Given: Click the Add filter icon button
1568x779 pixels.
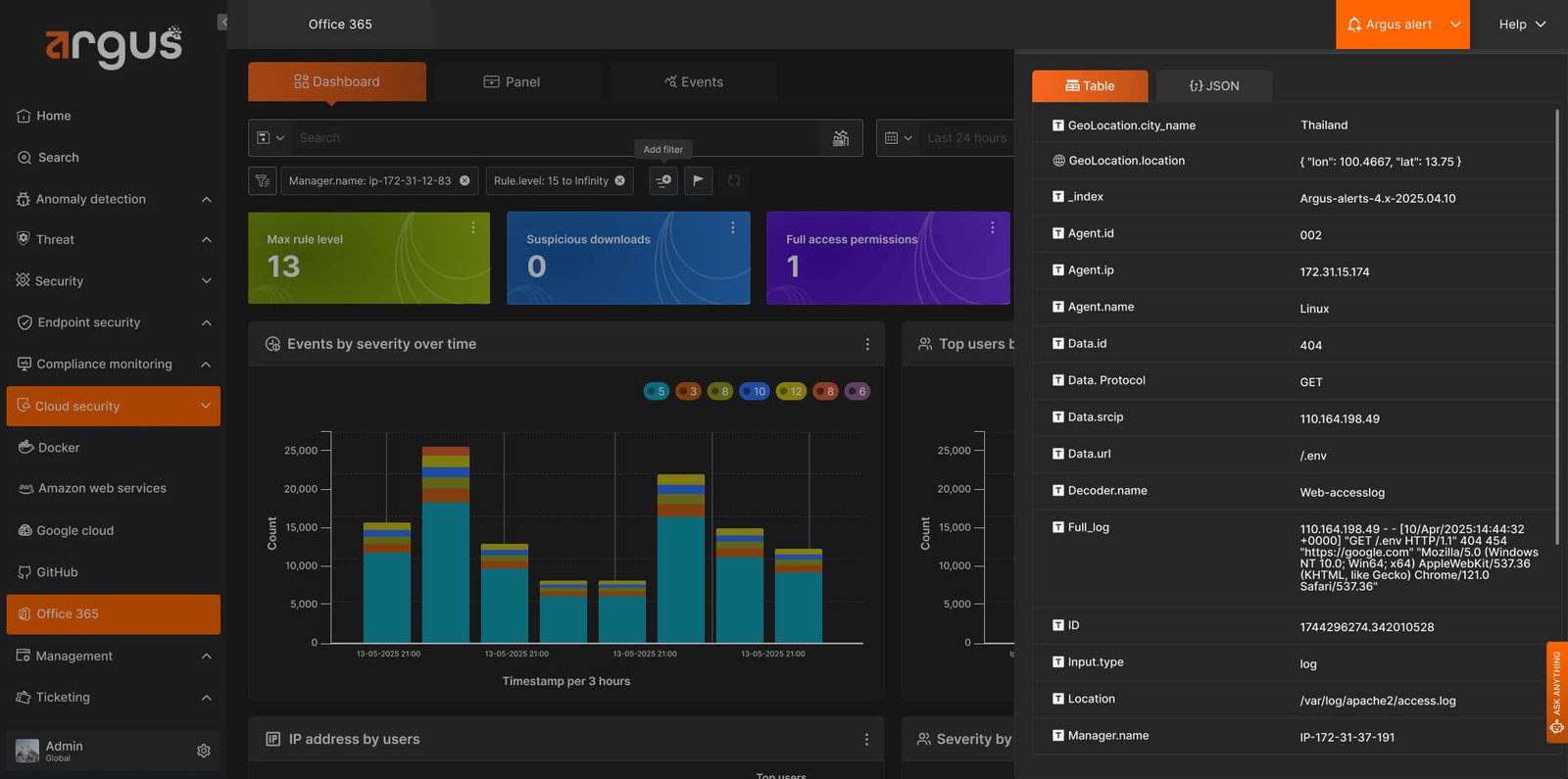Looking at the screenshot, I should 663,180.
